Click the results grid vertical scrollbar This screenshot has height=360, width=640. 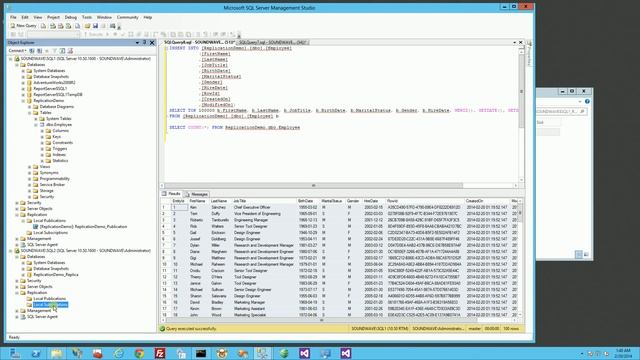pos(520,258)
